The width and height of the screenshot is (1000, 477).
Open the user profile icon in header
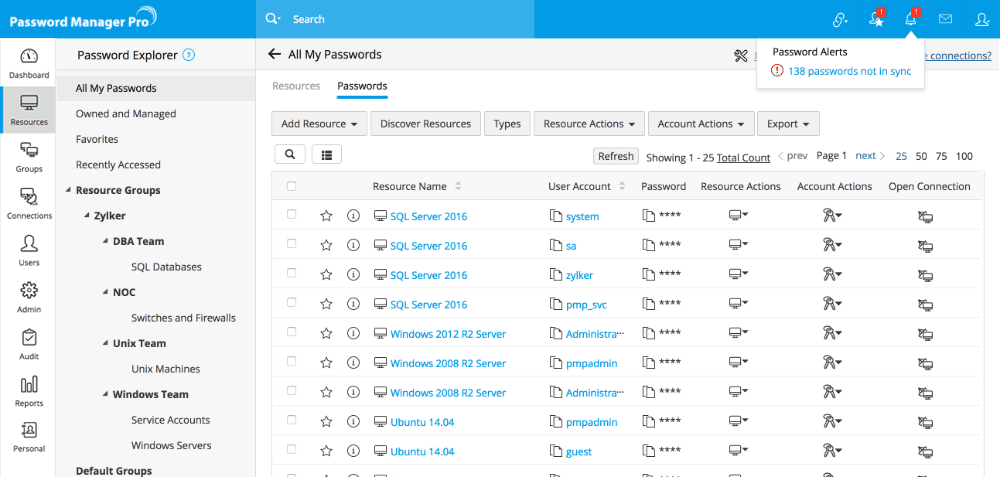click(982, 20)
